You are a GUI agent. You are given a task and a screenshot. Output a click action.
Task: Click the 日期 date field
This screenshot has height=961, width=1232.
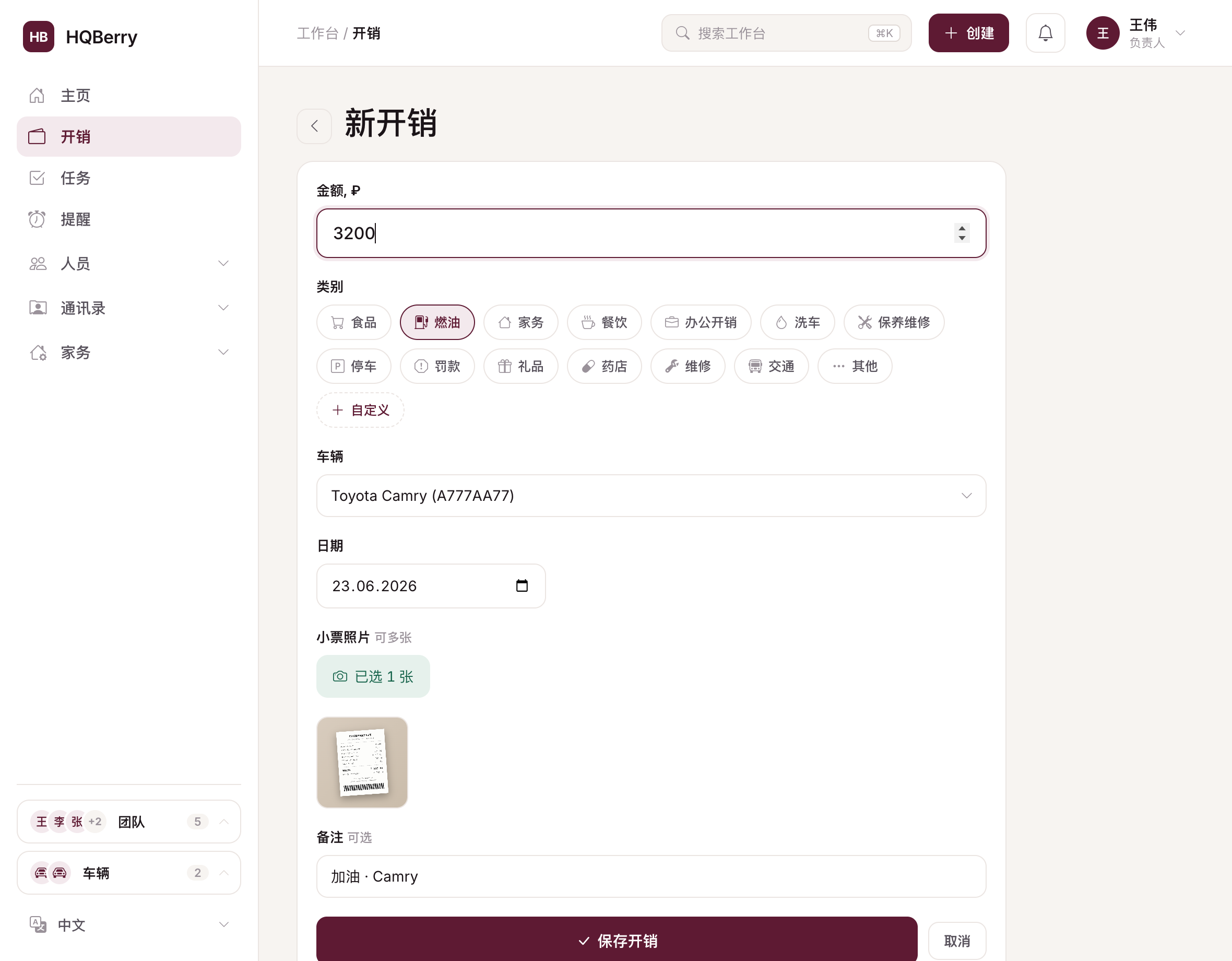pyautogui.click(x=431, y=586)
